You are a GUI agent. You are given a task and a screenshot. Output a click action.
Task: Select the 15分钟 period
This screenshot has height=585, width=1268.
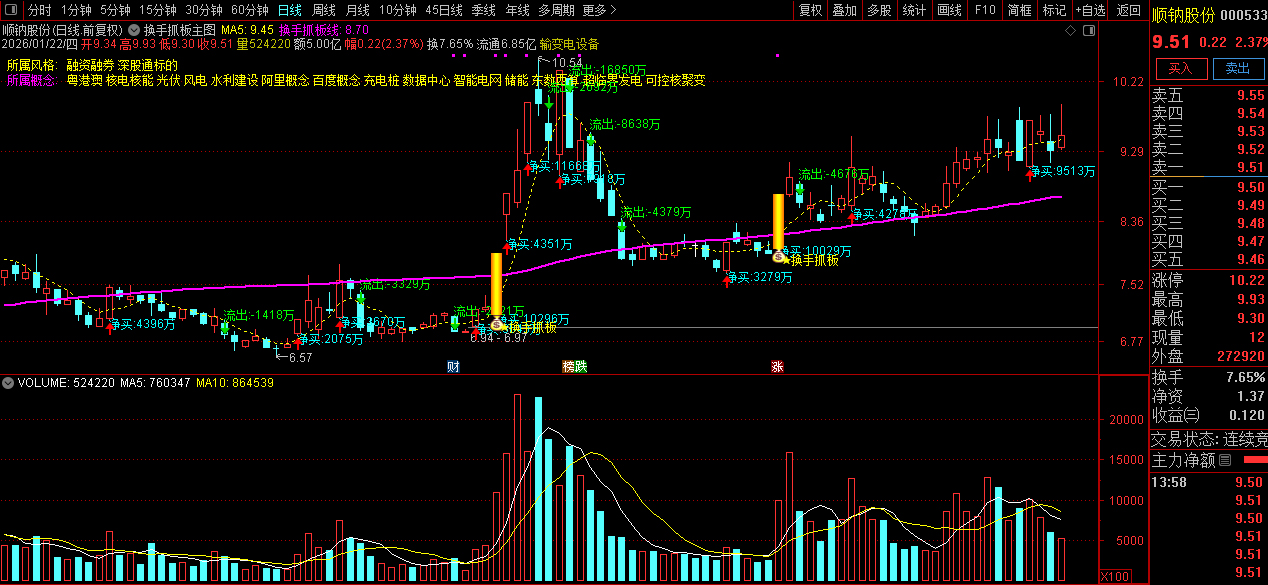coord(158,10)
